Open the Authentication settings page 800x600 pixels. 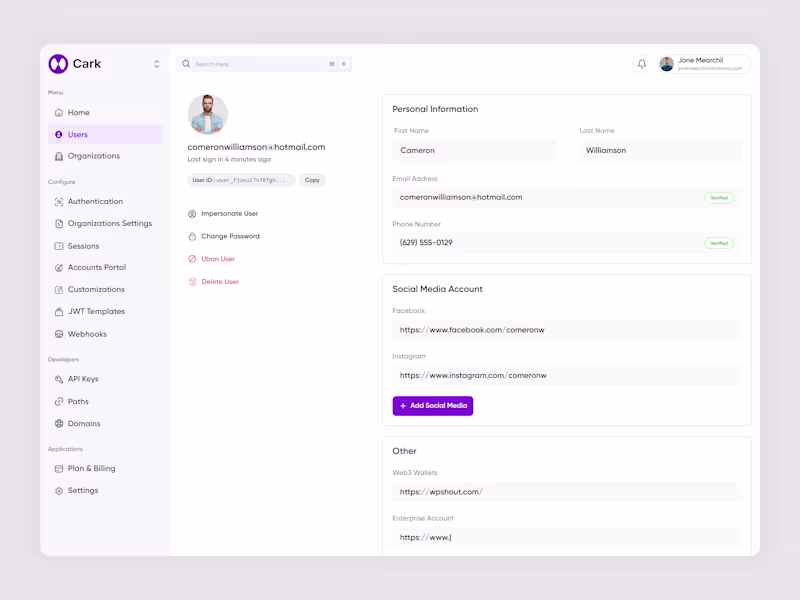point(105,202)
